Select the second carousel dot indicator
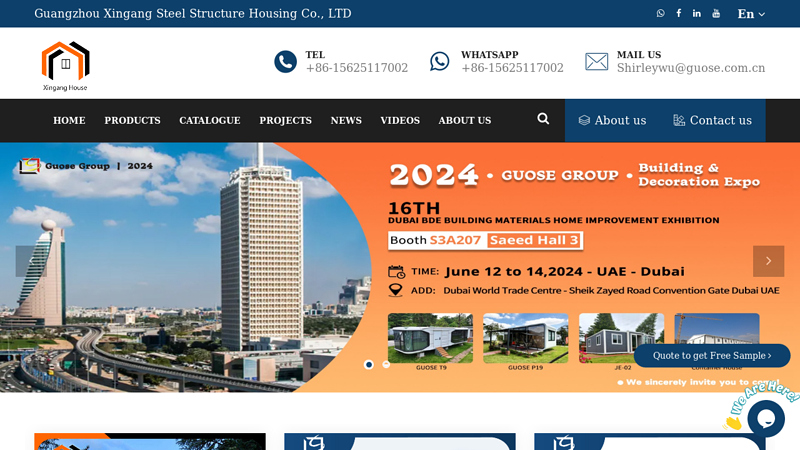 [x=386, y=364]
